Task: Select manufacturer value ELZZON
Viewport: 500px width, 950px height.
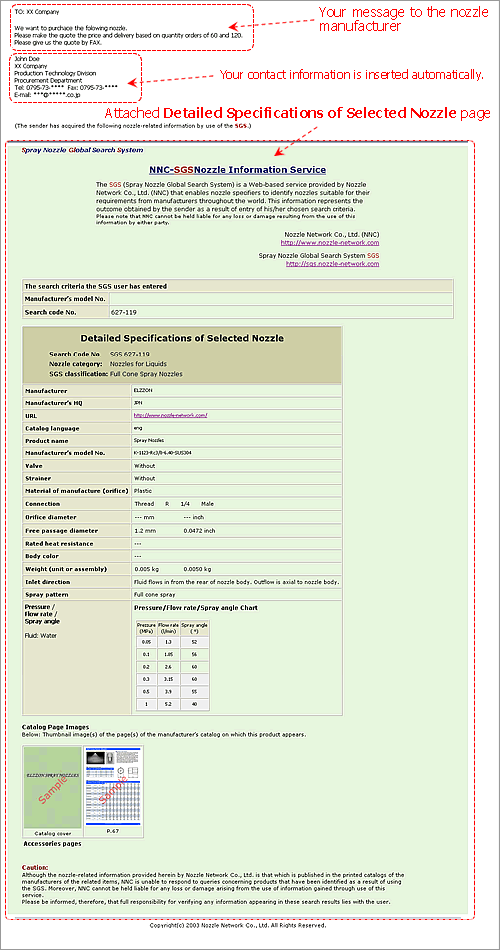Action: [142, 391]
